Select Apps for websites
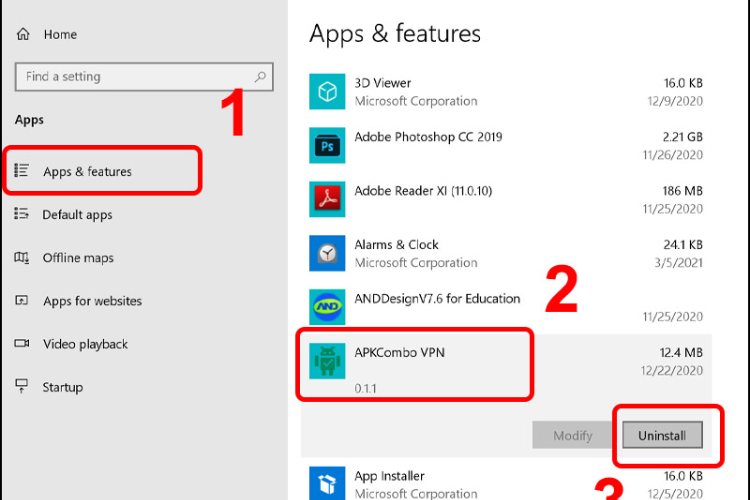 tap(92, 301)
